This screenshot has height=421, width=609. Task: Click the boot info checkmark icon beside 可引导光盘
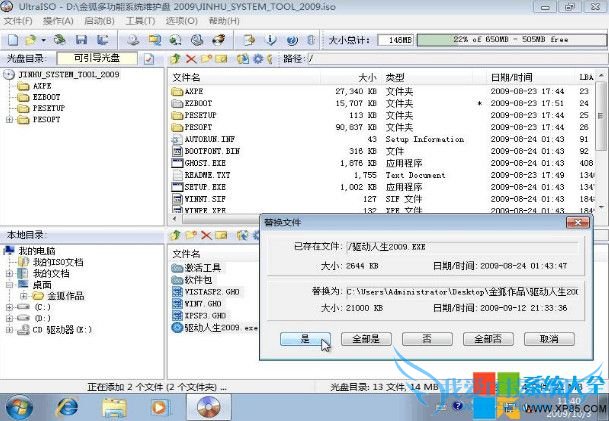click(x=149, y=59)
